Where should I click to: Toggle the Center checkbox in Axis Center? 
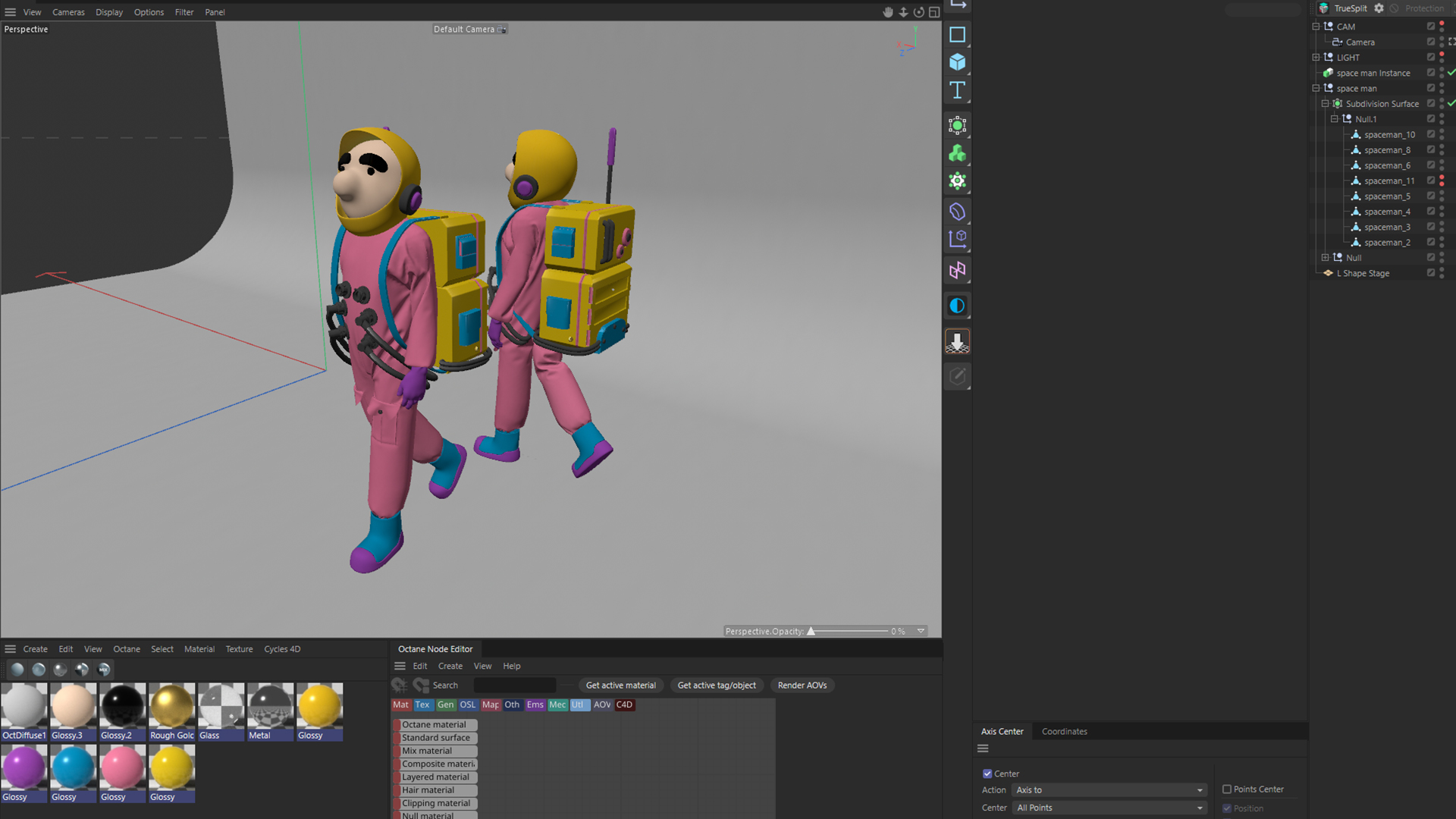tap(987, 773)
